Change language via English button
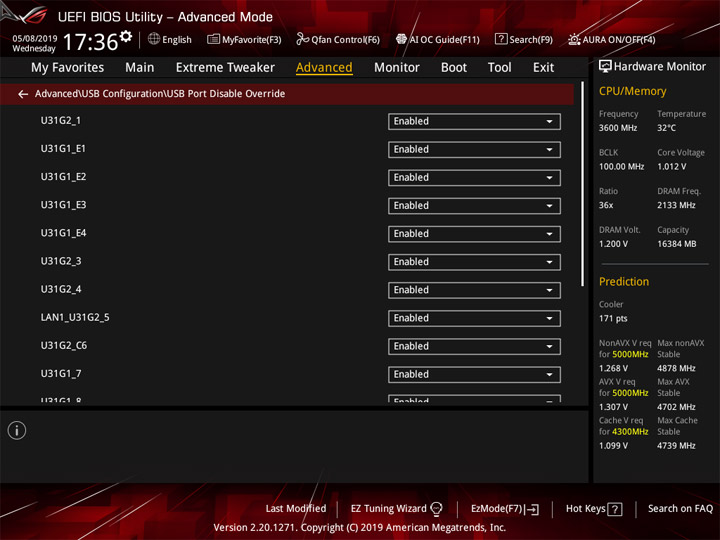Screen dimensions: 720x540 [170, 39]
